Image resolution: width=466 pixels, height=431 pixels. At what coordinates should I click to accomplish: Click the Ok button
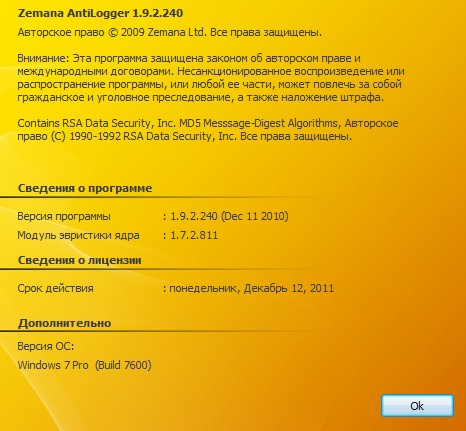(417, 406)
